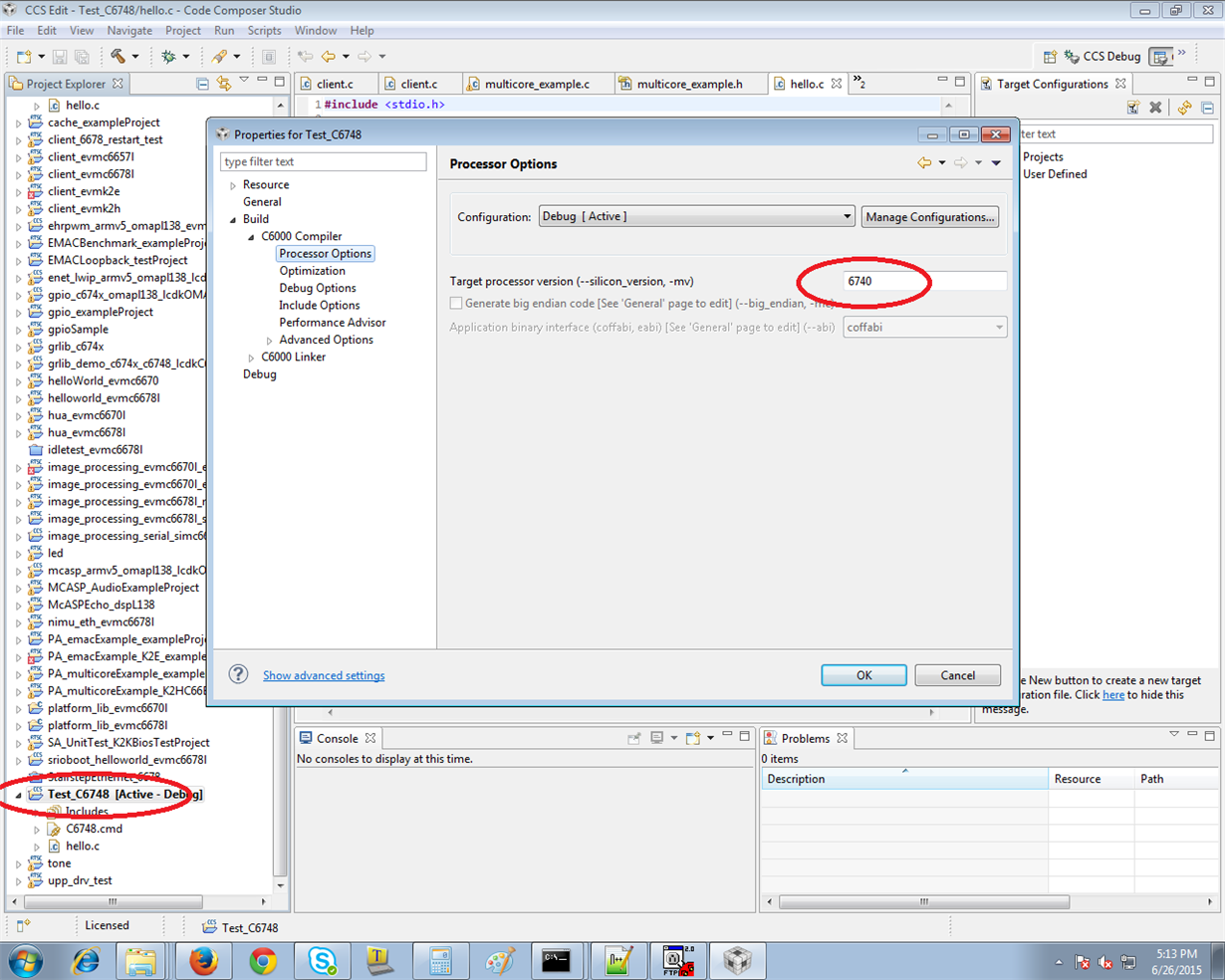
Task: Select Debug Options in properties tree
Action: coord(317,288)
